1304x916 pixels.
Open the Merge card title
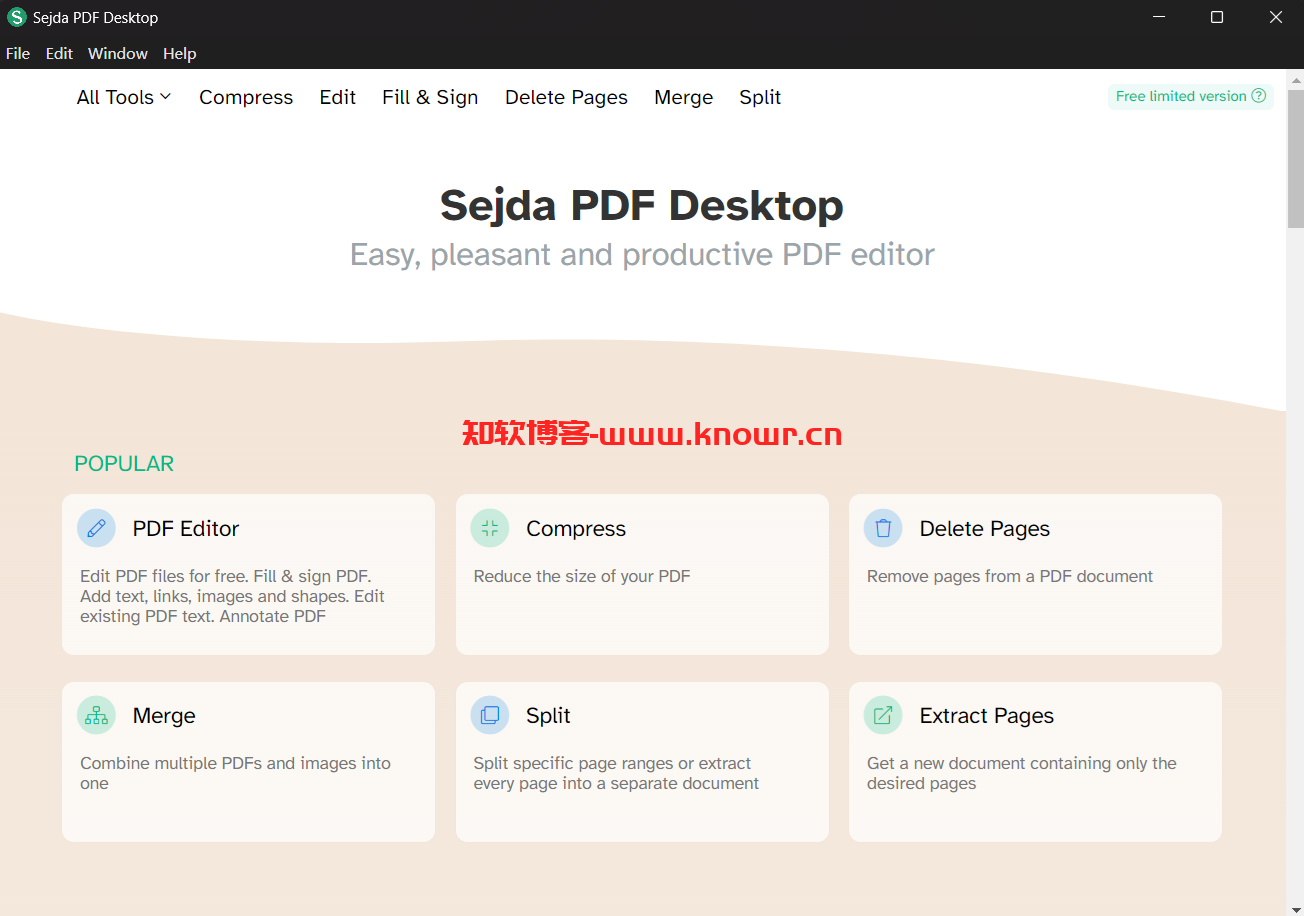tap(164, 716)
